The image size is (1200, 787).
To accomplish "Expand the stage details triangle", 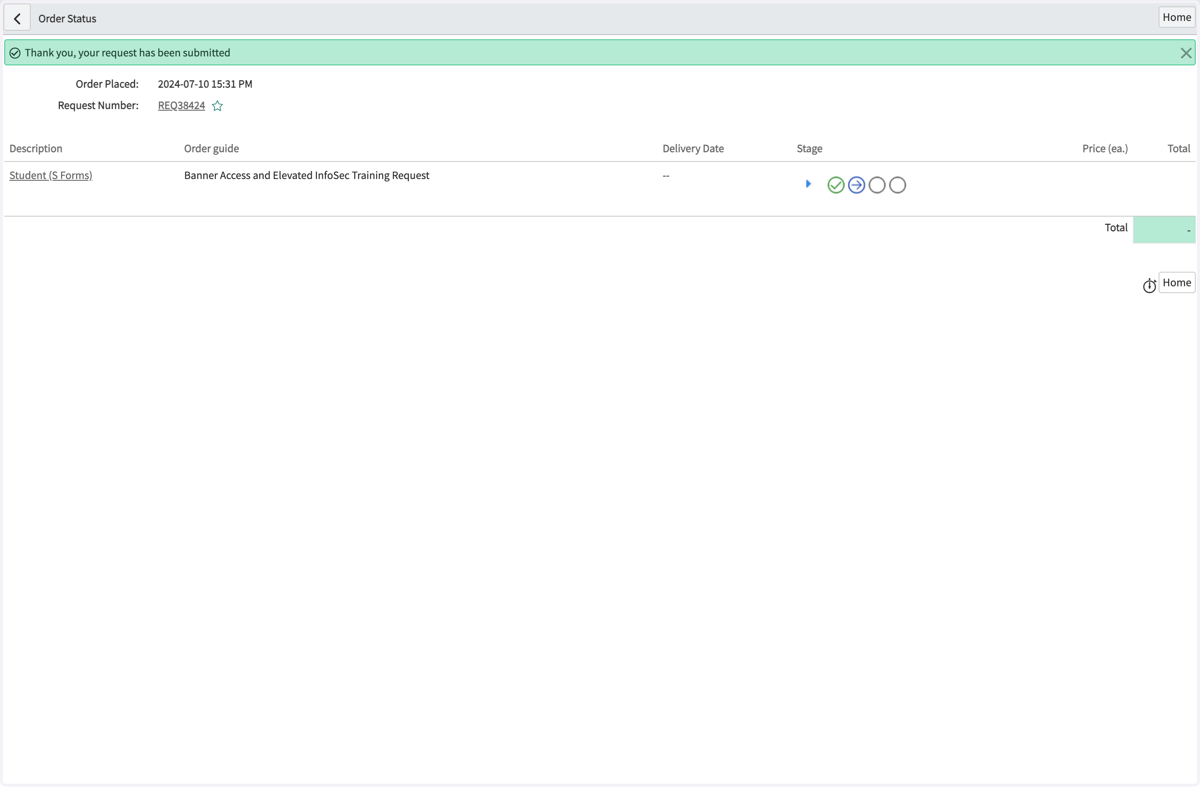I will coord(808,184).
